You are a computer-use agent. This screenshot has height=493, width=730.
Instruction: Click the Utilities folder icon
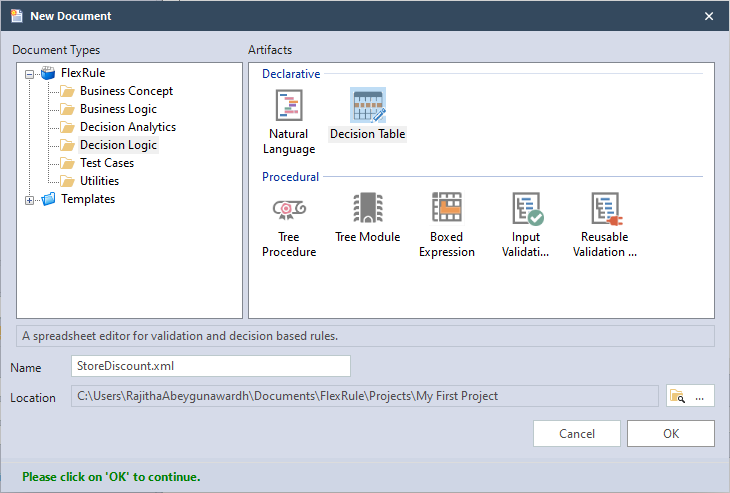(68, 181)
